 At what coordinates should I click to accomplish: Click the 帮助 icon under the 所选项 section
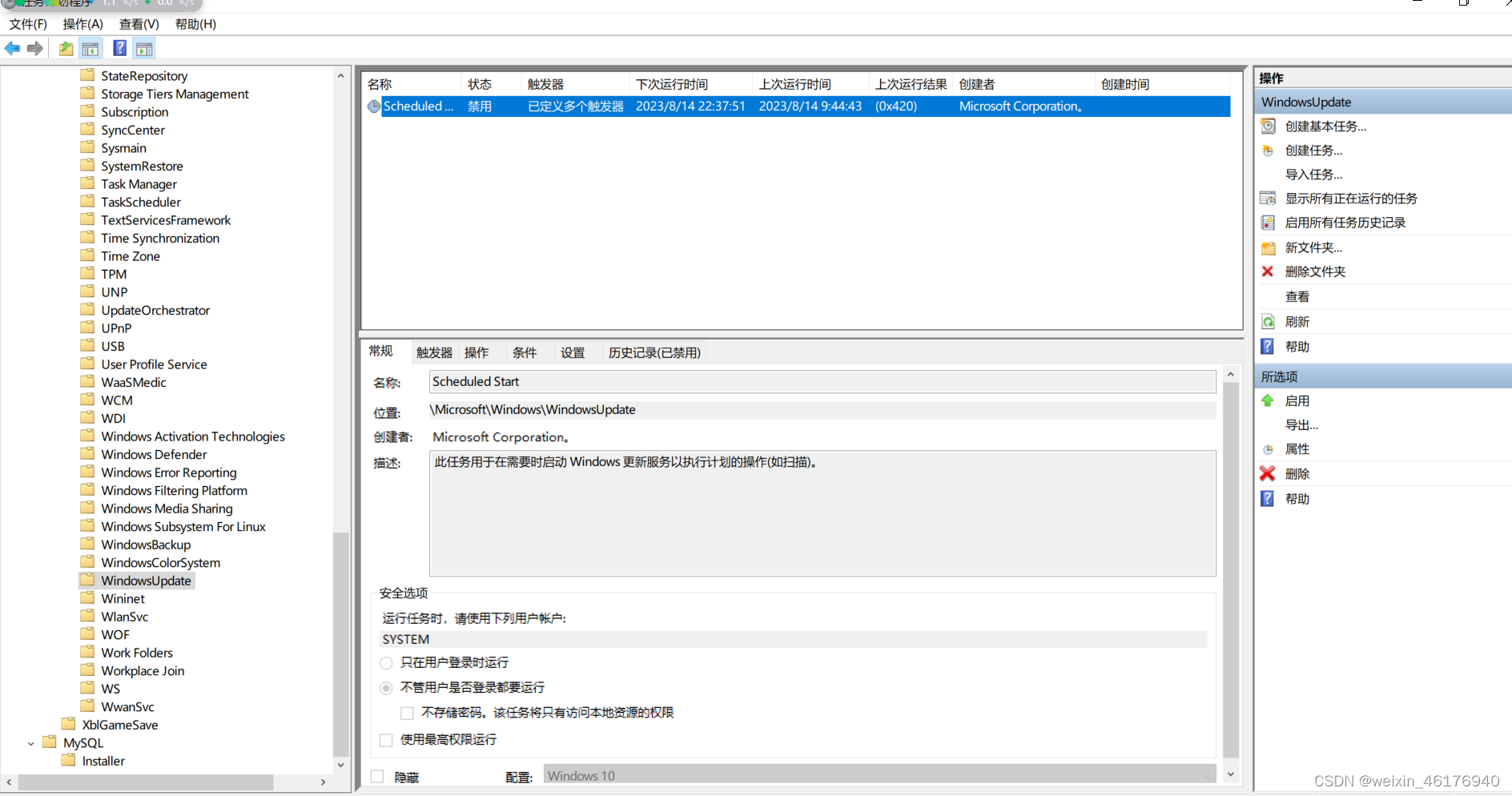pyautogui.click(x=1268, y=499)
